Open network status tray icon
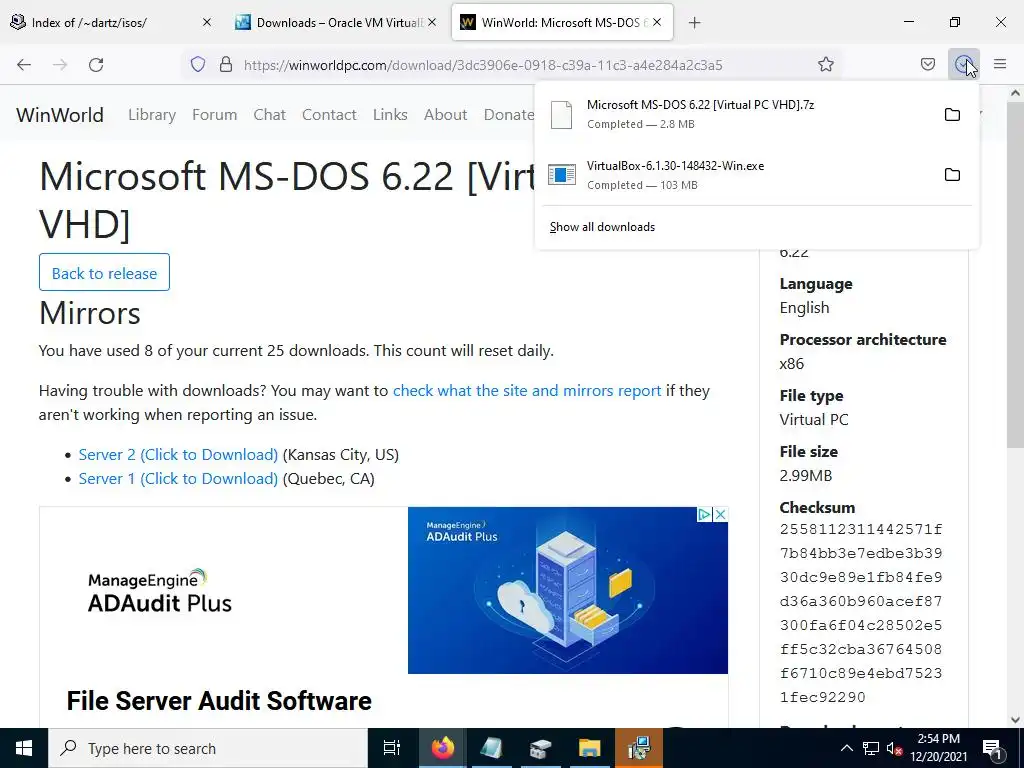This screenshot has width=1024, height=768. [871, 748]
